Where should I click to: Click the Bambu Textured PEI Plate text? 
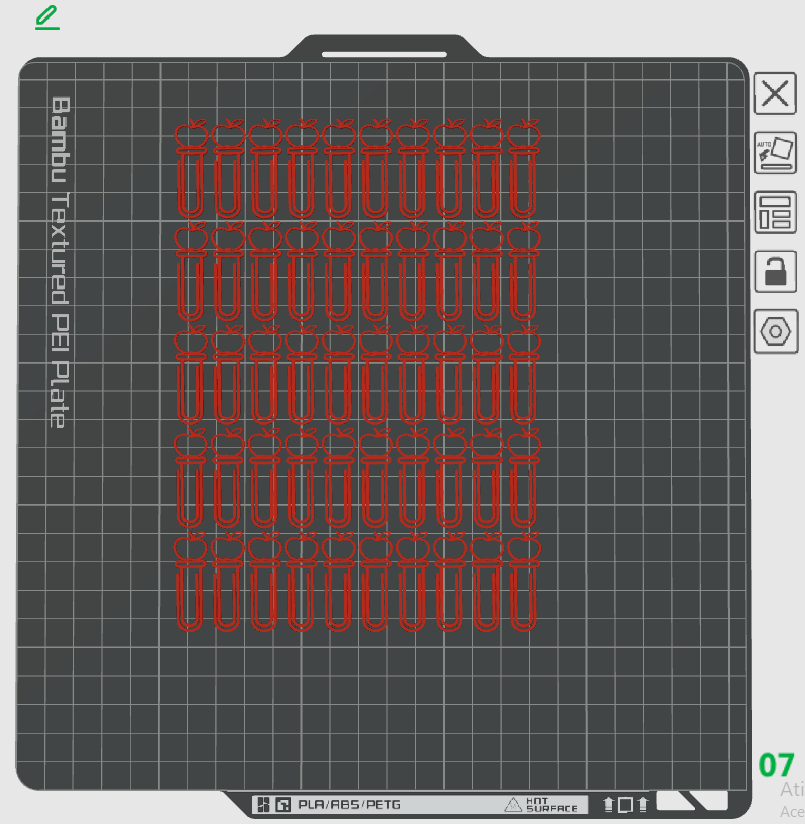point(60,262)
